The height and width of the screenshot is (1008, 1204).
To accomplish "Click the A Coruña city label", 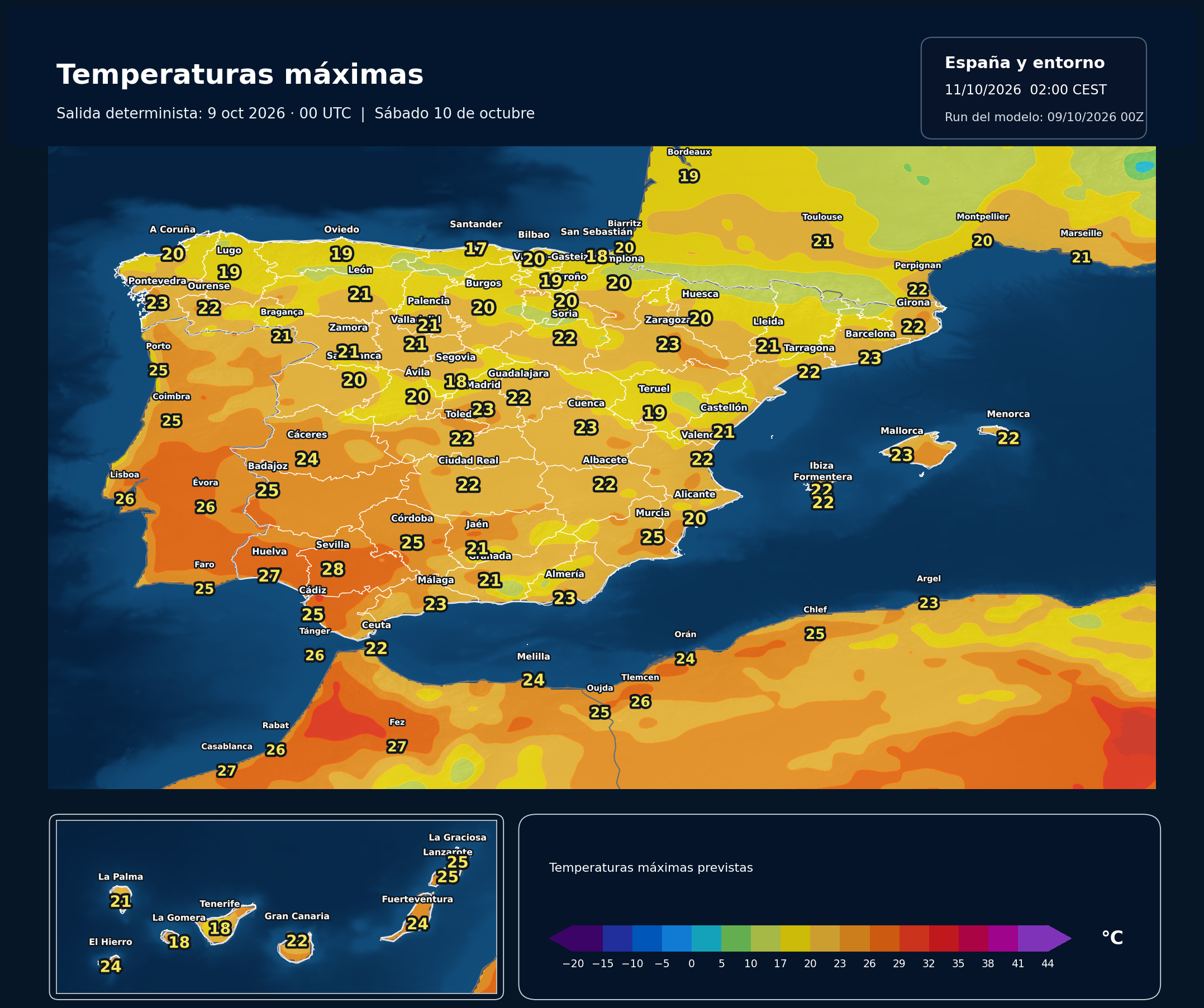I will click(x=173, y=229).
